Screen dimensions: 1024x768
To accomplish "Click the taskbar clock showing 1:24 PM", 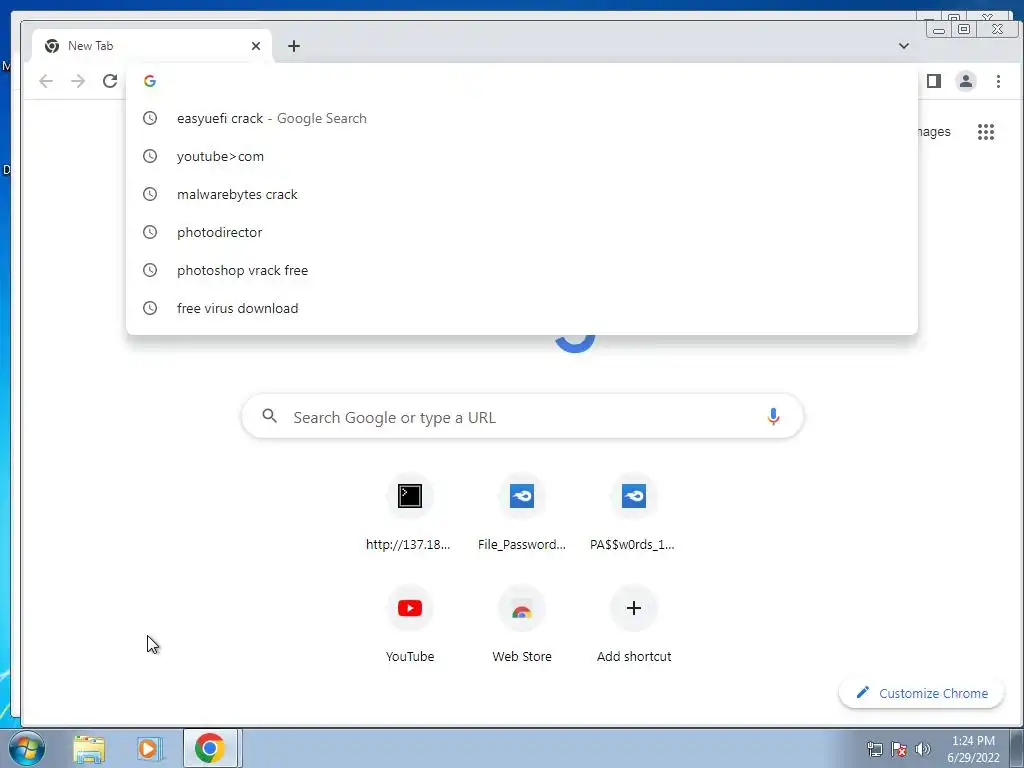I will click(973, 748).
